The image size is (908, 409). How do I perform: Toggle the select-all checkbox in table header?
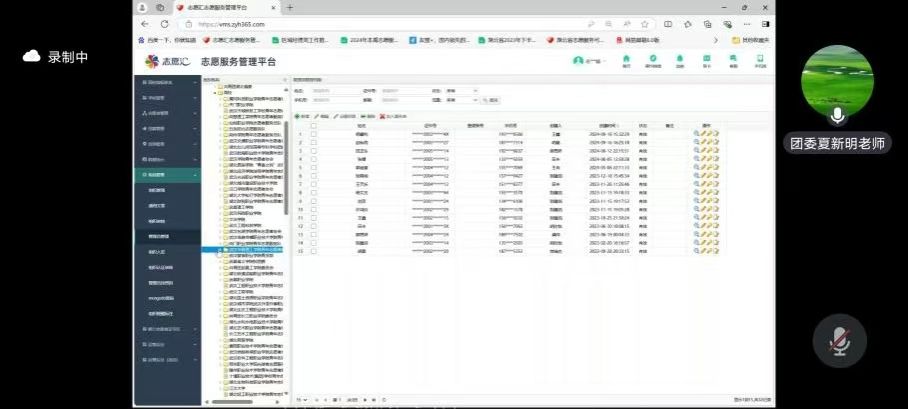click(314, 125)
